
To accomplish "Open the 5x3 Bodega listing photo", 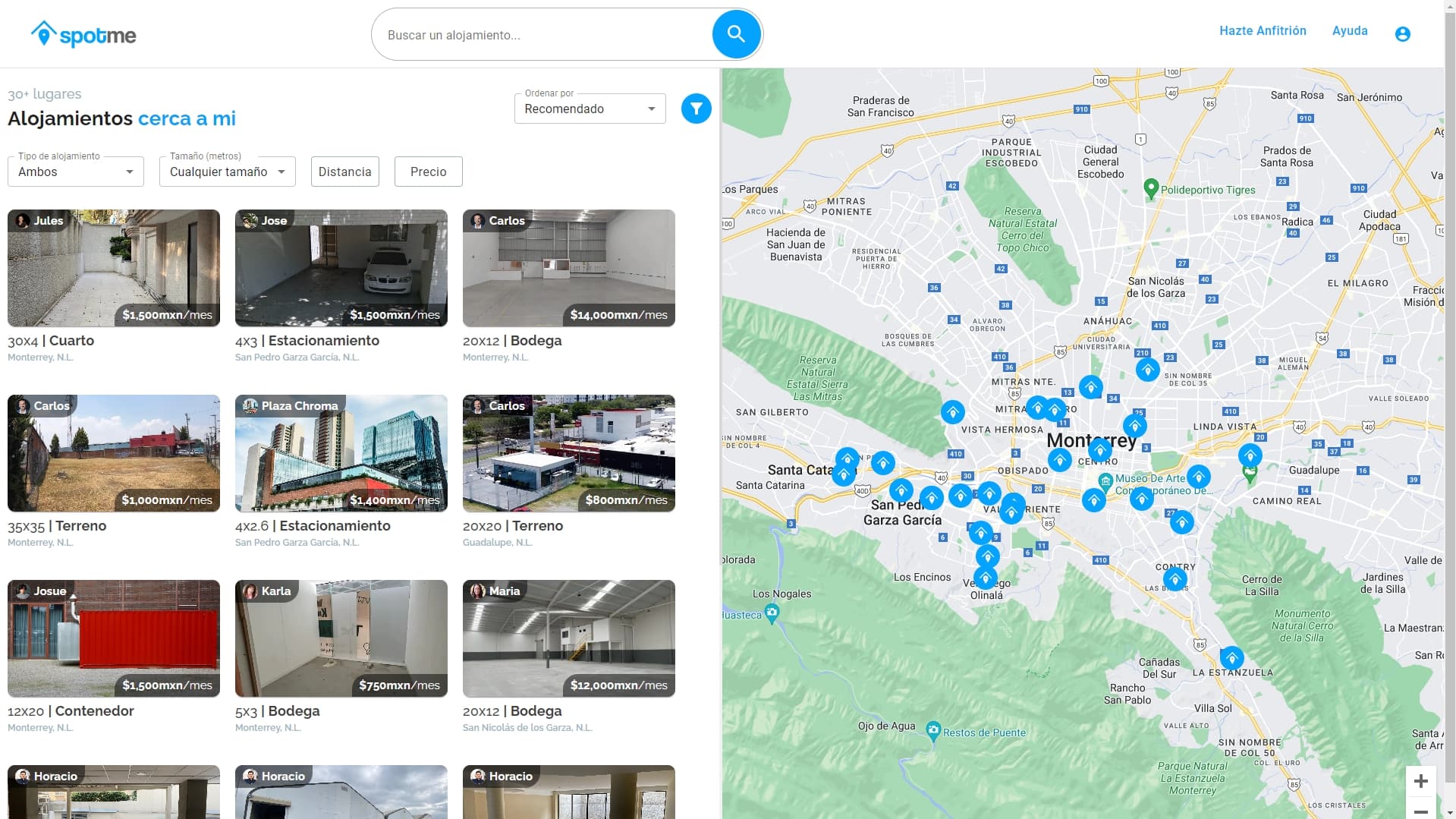I will (x=341, y=638).
